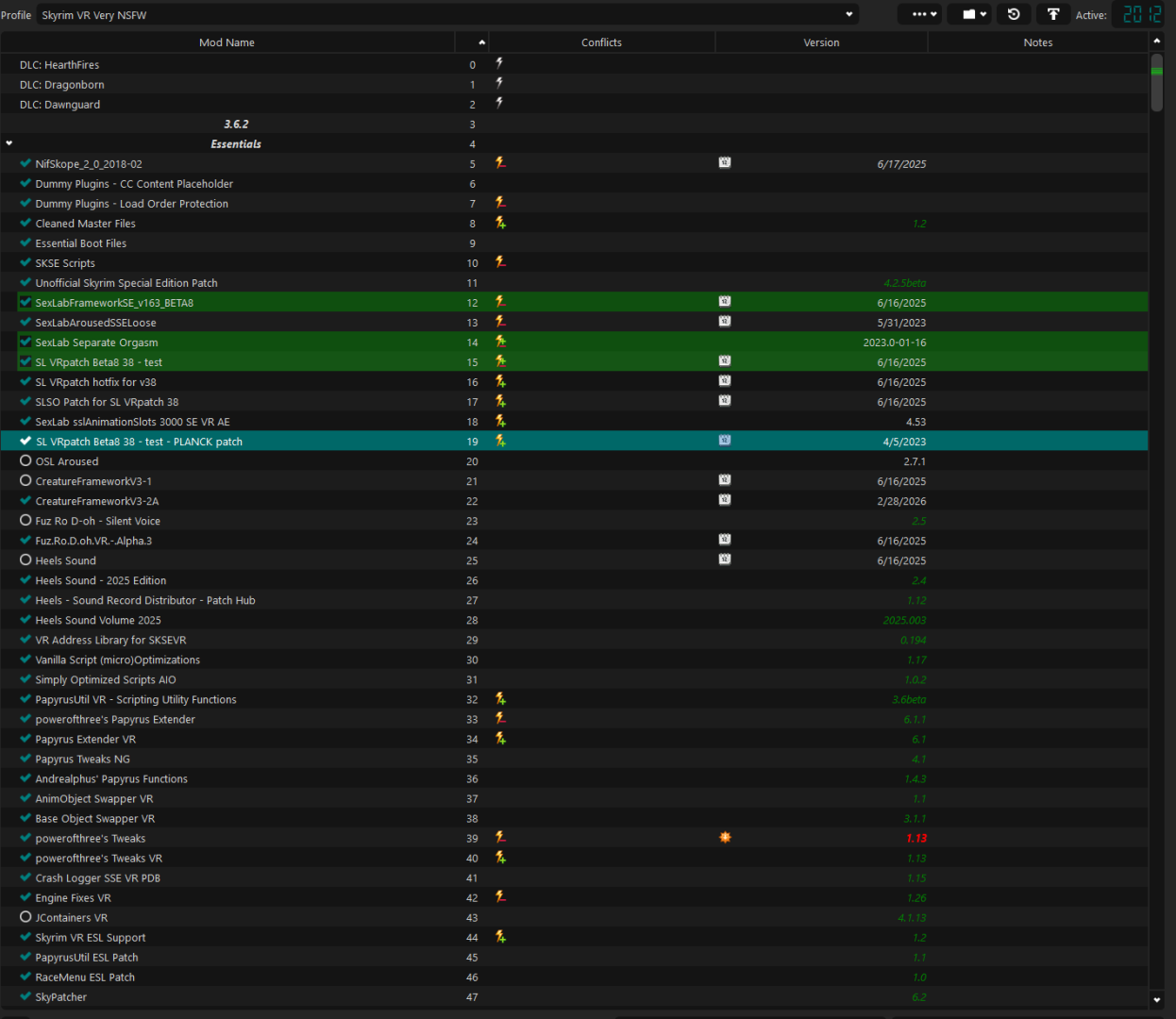
Task: Click notes icon on SexLabArousedSSELoose row
Action: [725, 322]
